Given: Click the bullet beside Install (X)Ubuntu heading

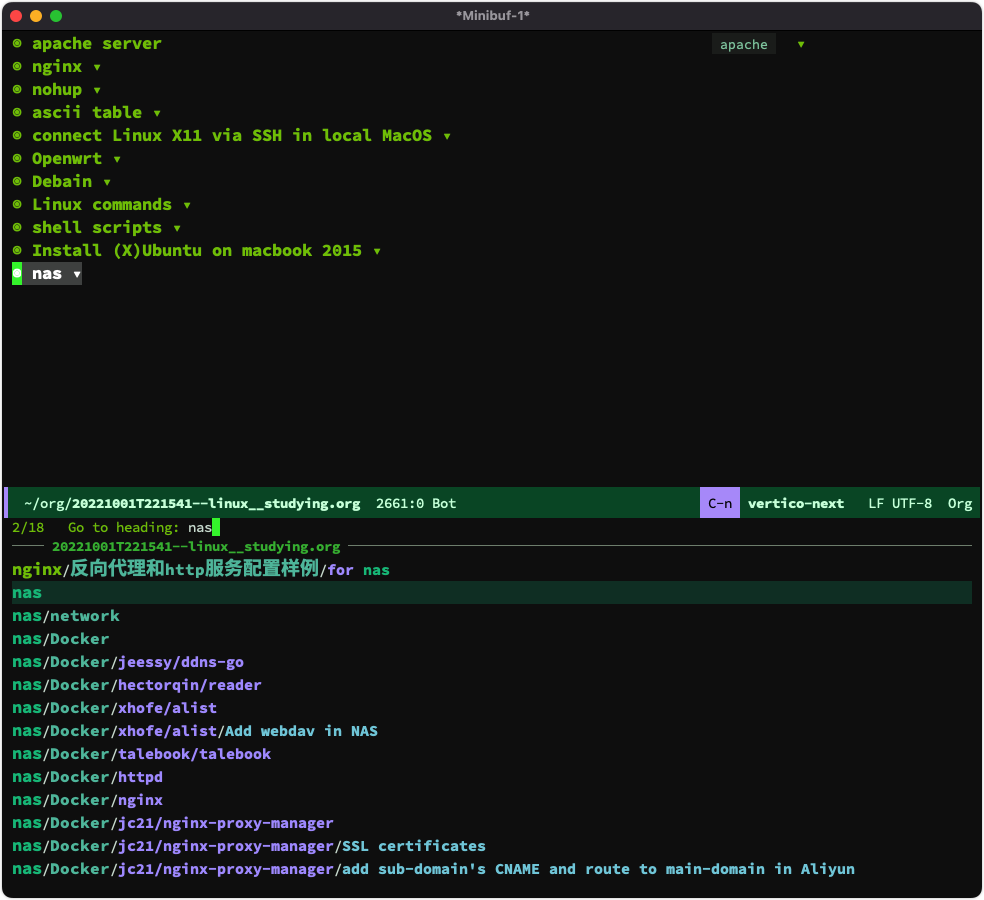Looking at the screenshot, I should pos(18,250).
